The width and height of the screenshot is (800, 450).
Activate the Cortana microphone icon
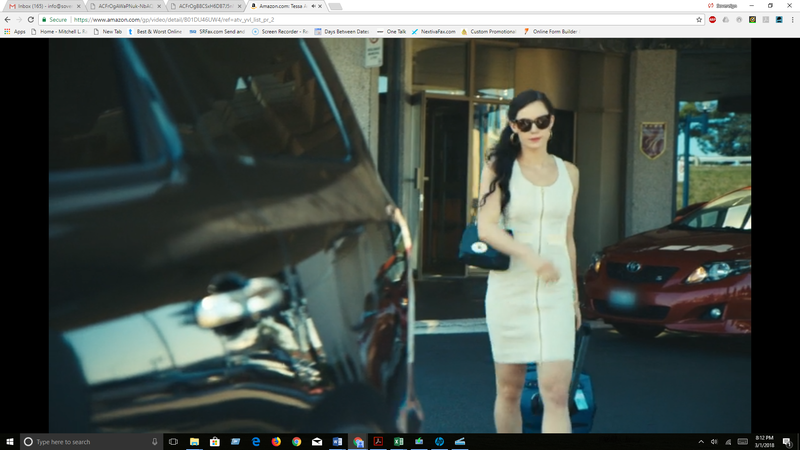(155, 442)
